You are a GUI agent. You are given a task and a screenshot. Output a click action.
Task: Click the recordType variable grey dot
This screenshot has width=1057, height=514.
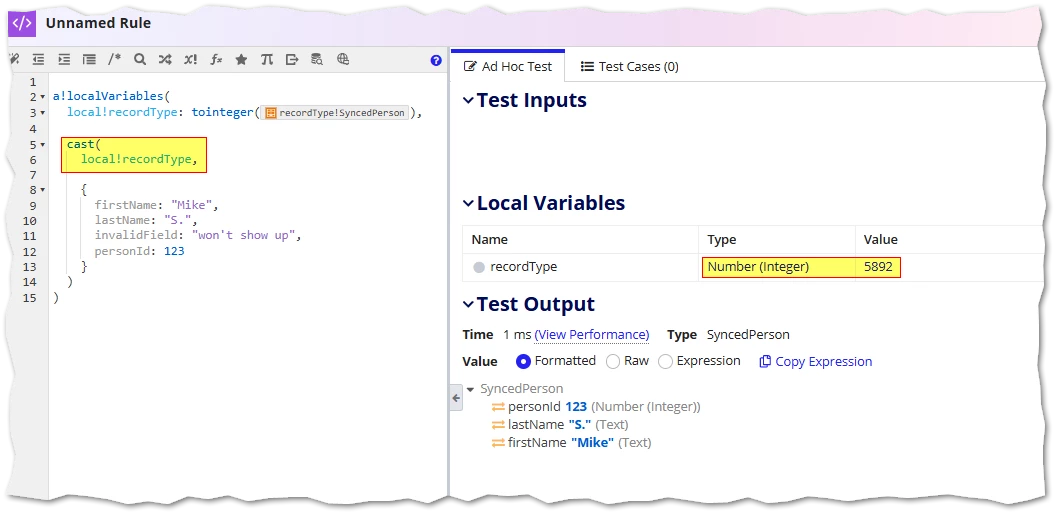(479, 267)
